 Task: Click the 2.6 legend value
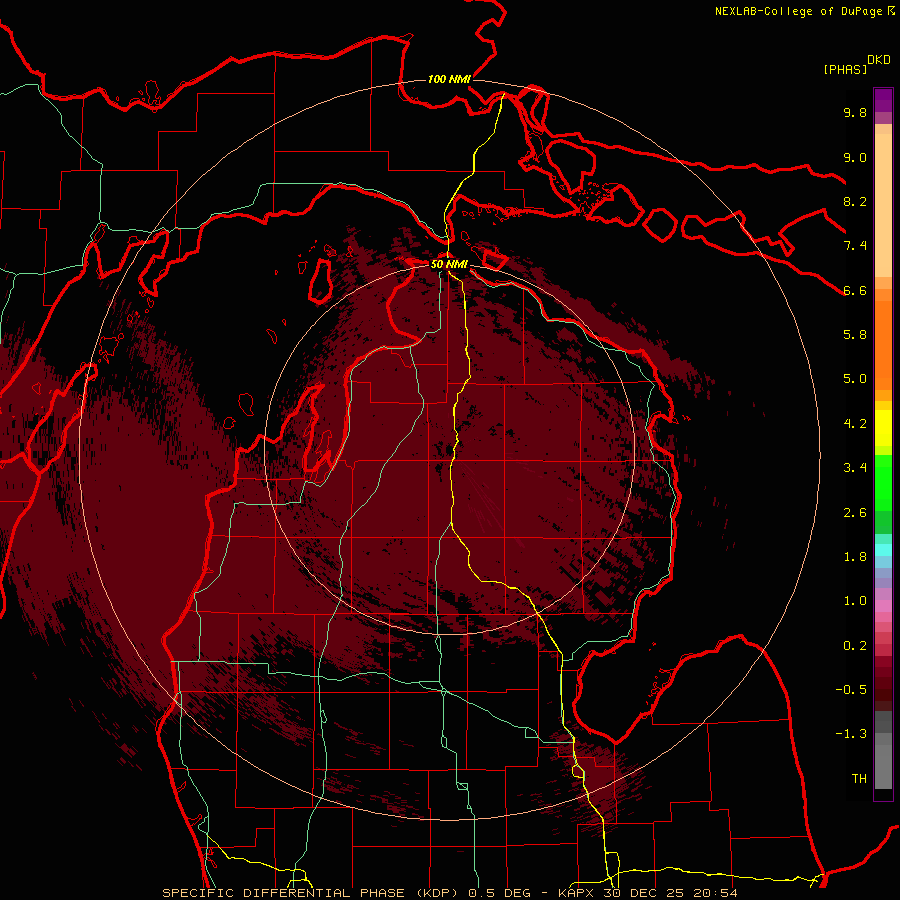pos(855,513)
